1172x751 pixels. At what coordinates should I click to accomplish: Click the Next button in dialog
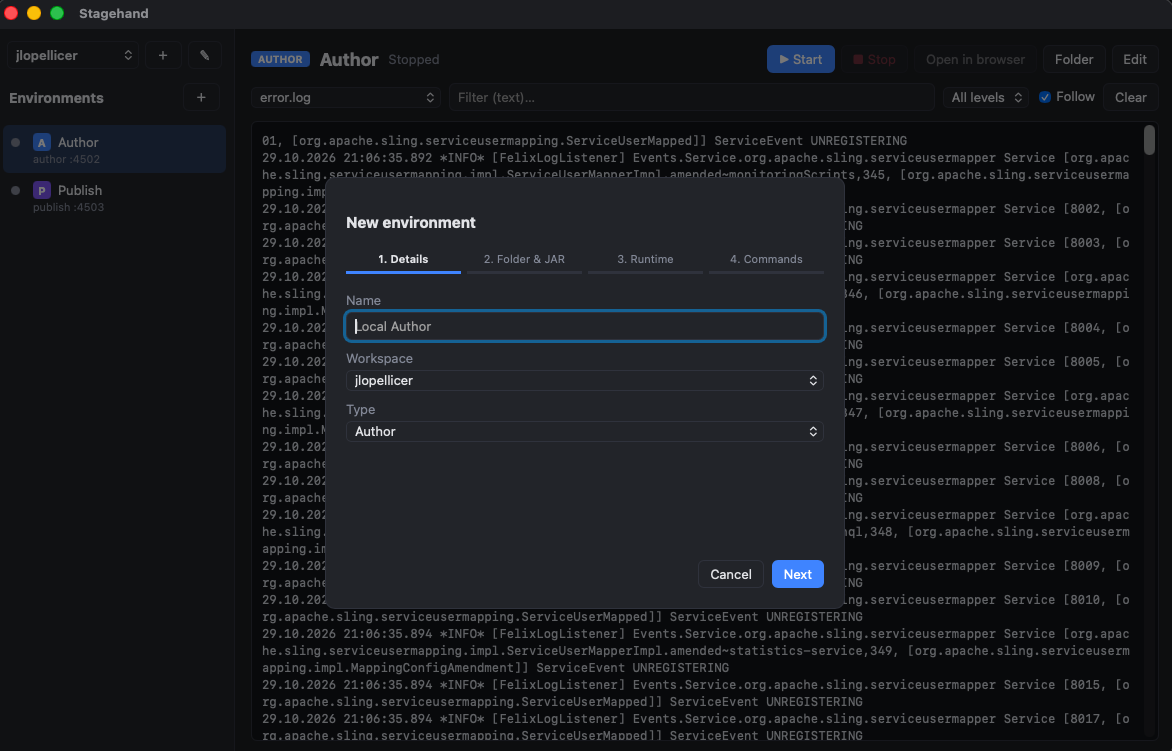coord(798,574)
